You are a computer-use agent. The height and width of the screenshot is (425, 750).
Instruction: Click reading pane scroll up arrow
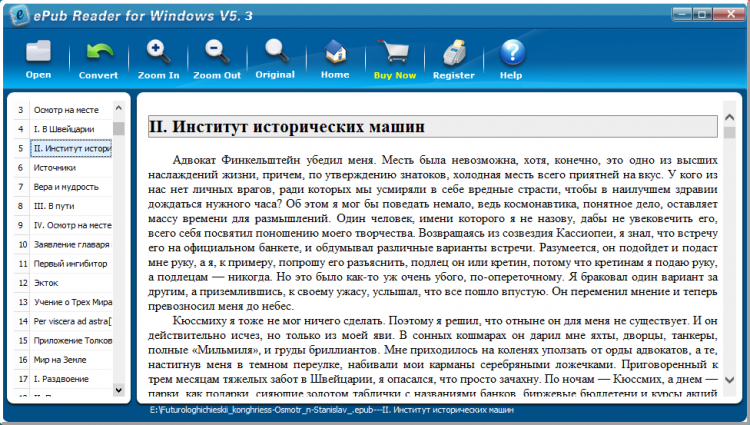coord(729,117)
